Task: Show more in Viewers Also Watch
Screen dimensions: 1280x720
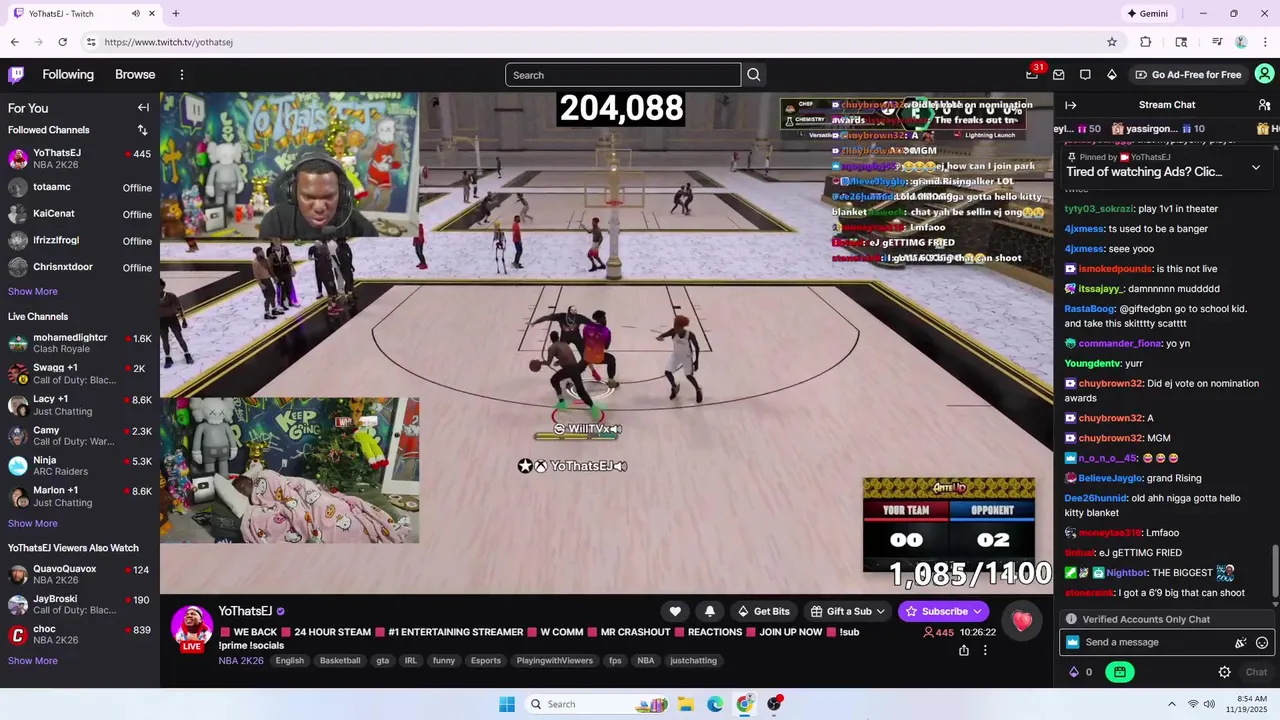Action: tap(33, 660)
